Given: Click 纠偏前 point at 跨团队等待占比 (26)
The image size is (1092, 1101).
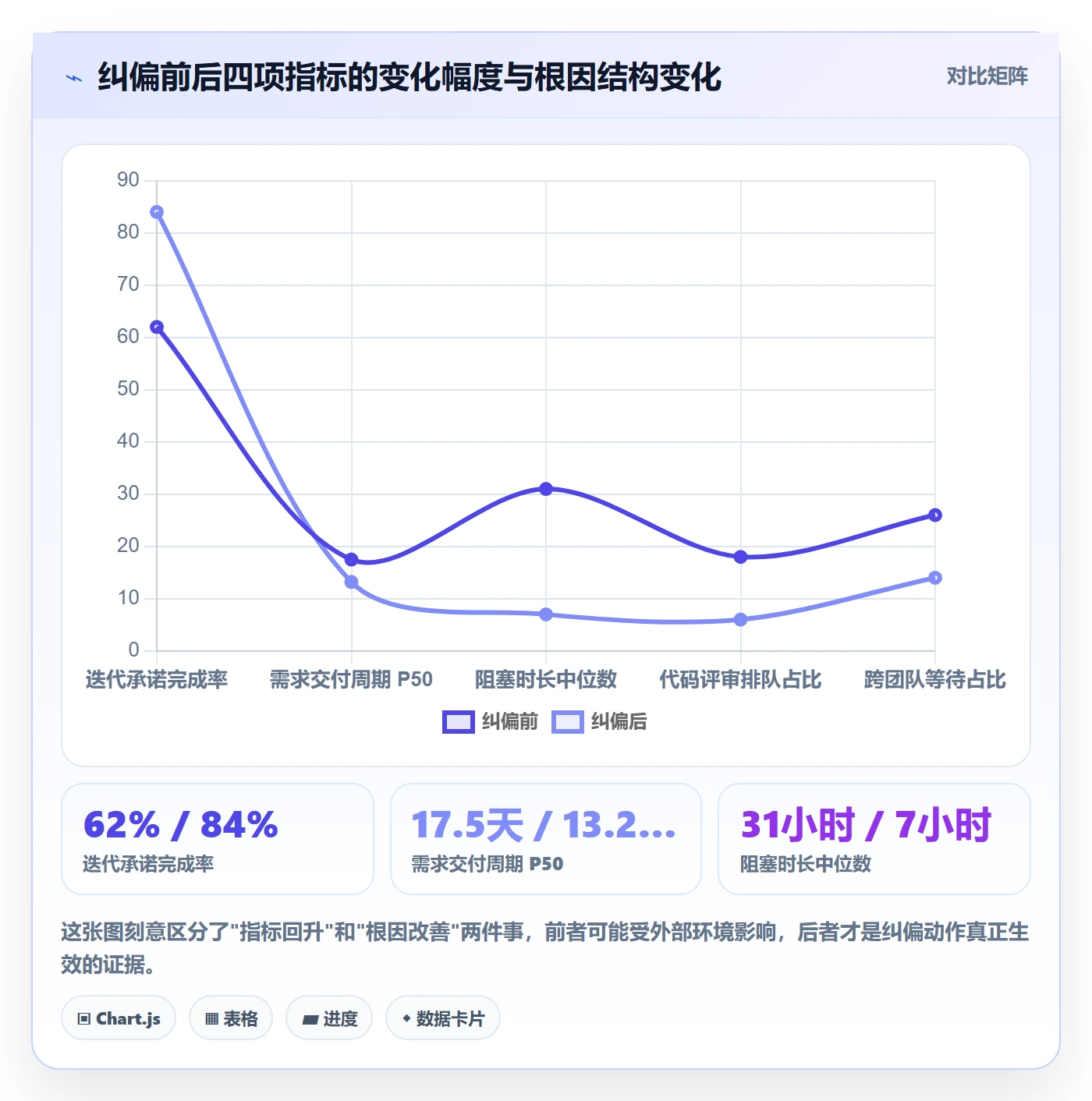Looking at the screenshot, I should tap(935, 515).
